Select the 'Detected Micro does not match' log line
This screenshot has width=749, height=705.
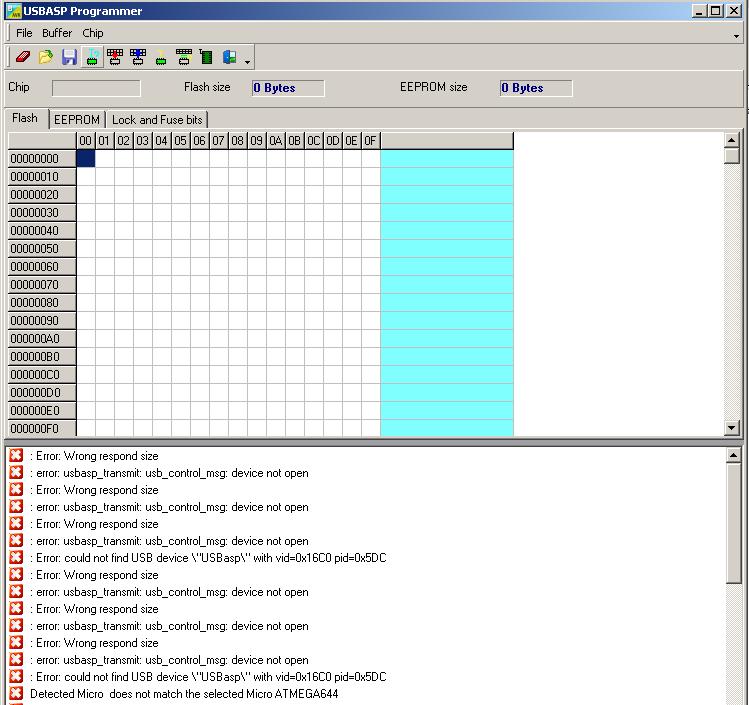(x=184, y=694)
